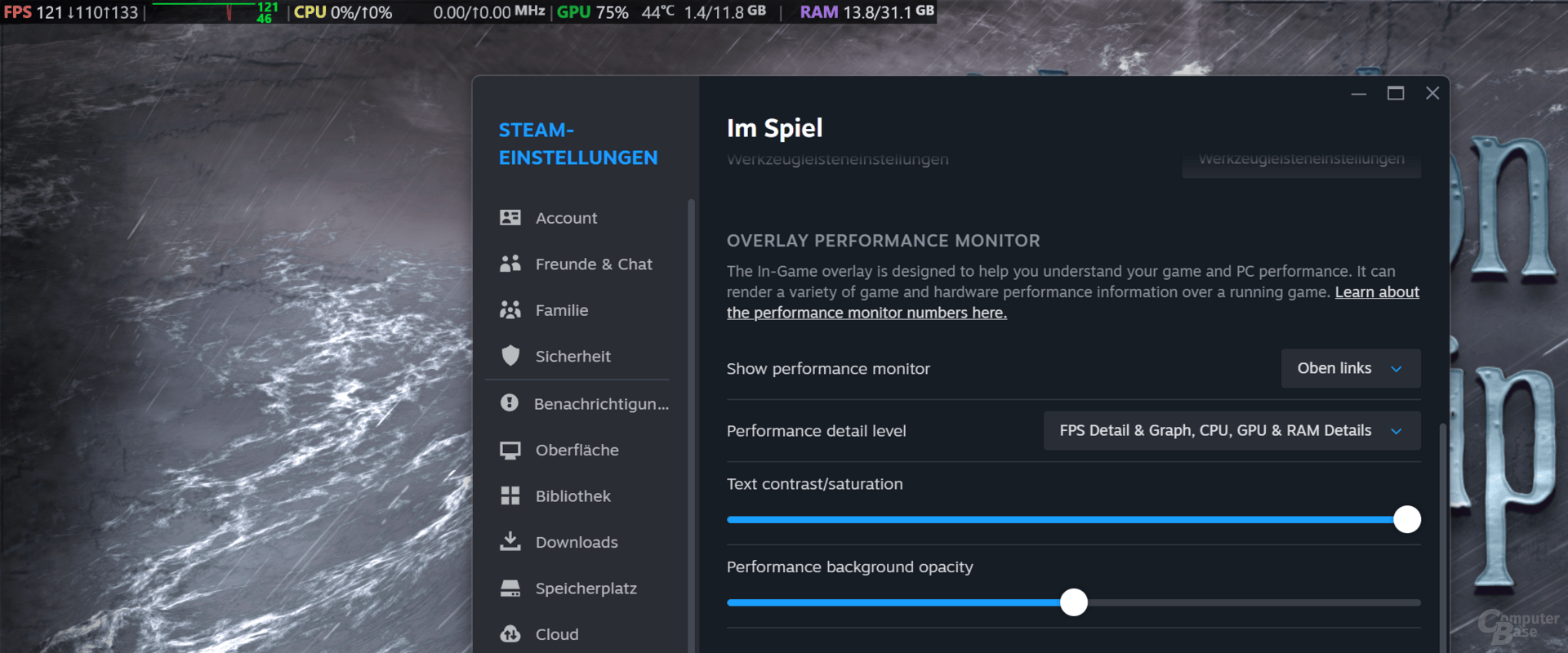Click the sidebar category scrollbar

click(691, 424)
